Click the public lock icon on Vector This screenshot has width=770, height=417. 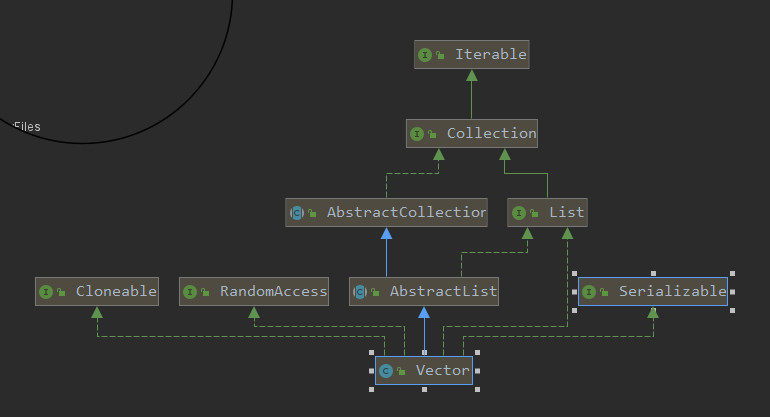pyautogui.click(x=401, y=372)
